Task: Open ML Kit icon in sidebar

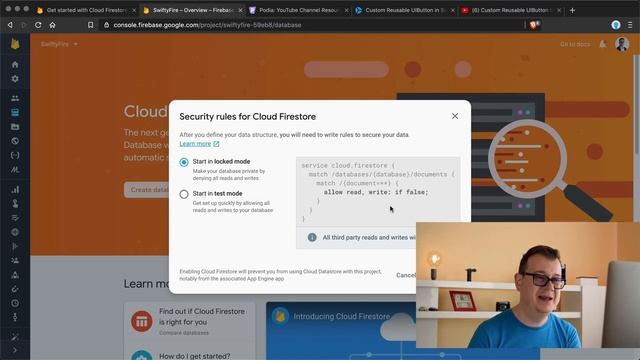Action: (15, 169)
